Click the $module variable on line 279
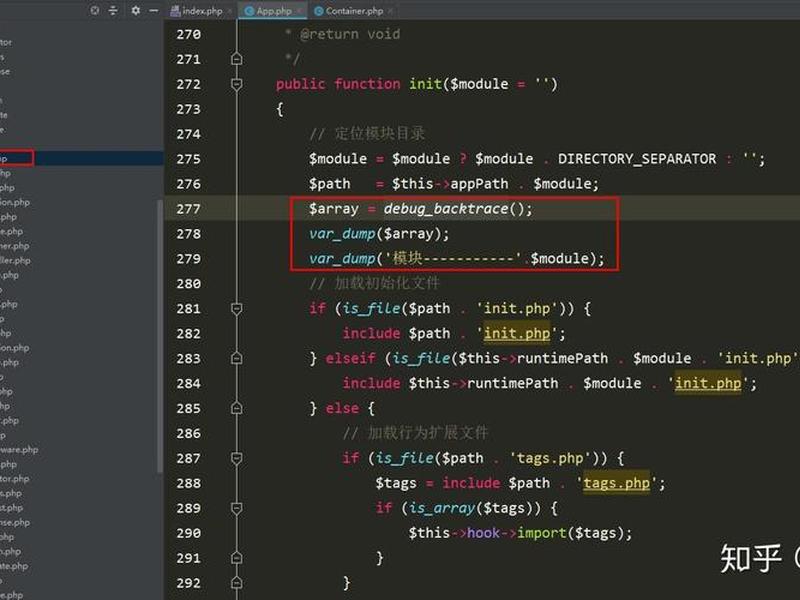This screenshot has width=800, height=600. pos(560,259)
